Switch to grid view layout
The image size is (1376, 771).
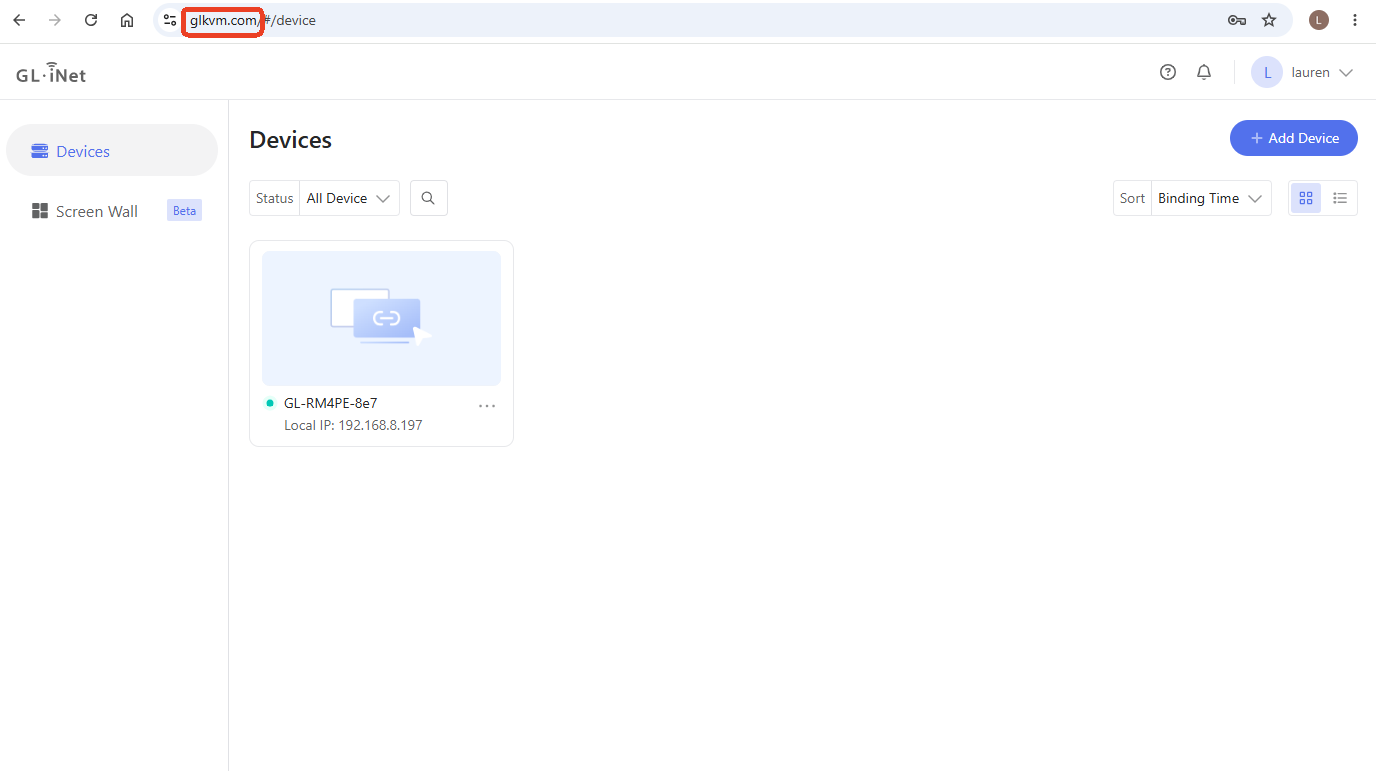coord(1306,198)
